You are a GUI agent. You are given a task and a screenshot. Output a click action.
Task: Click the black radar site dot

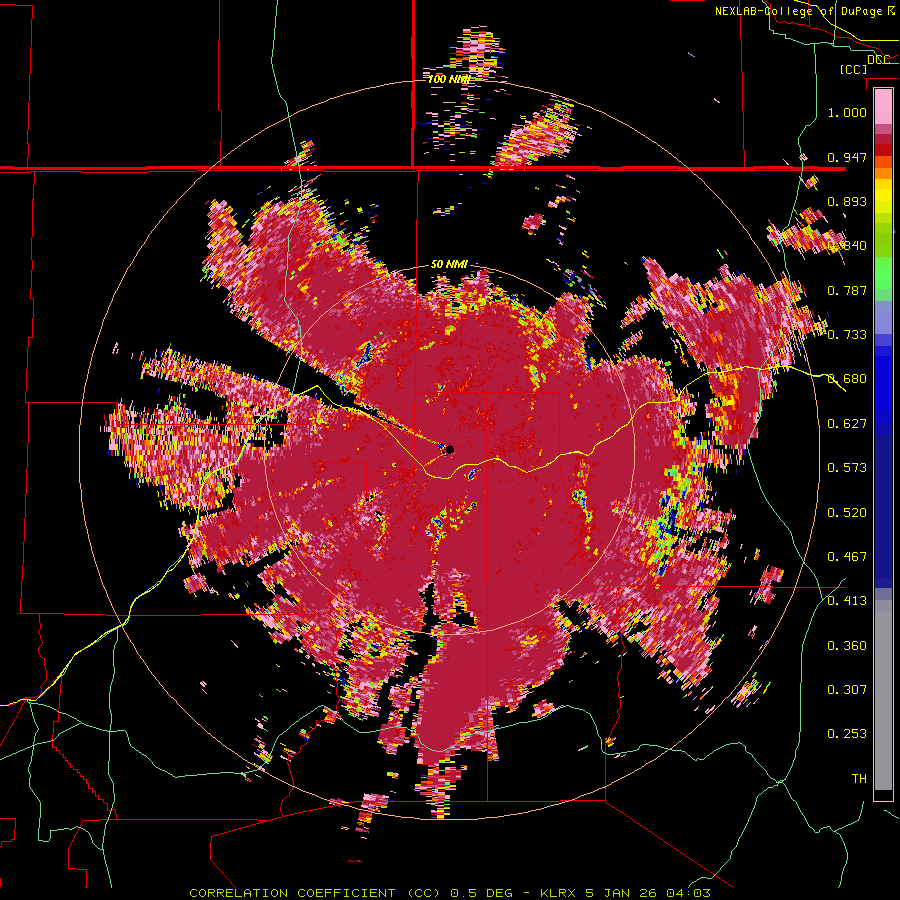[x=450, y=449]
